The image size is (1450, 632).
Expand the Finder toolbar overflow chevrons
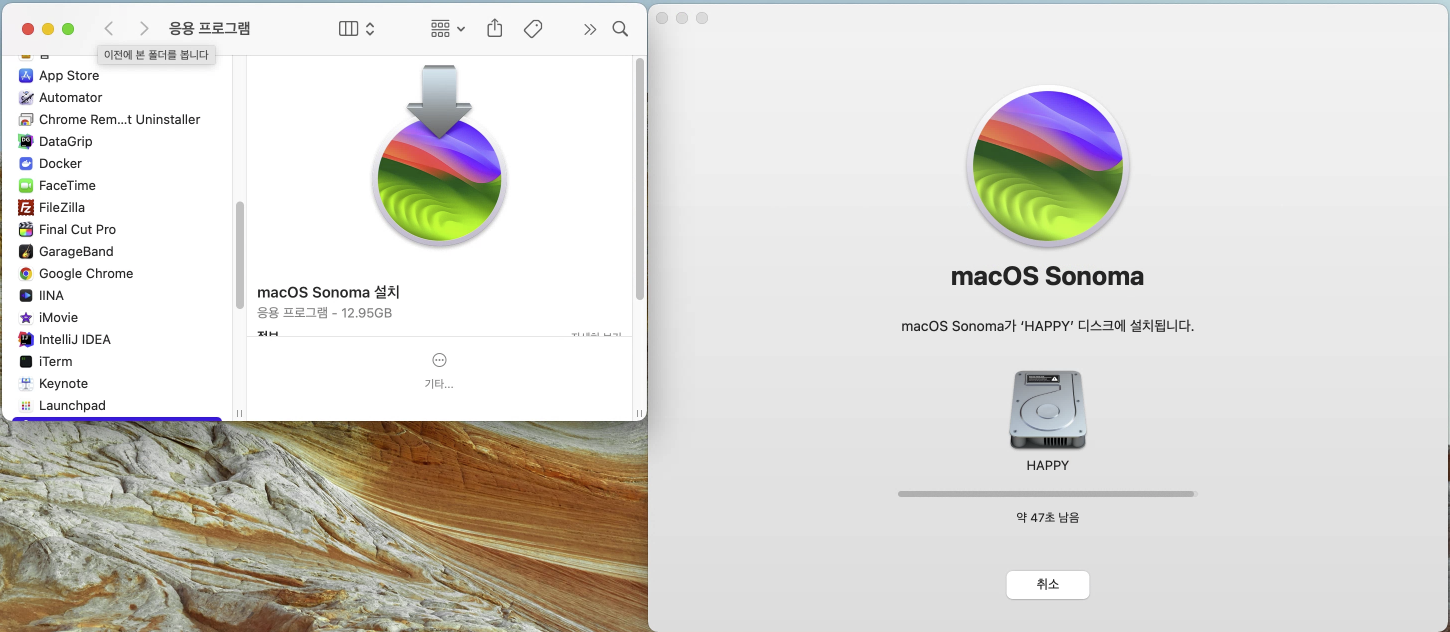click(x=589, y=29)
